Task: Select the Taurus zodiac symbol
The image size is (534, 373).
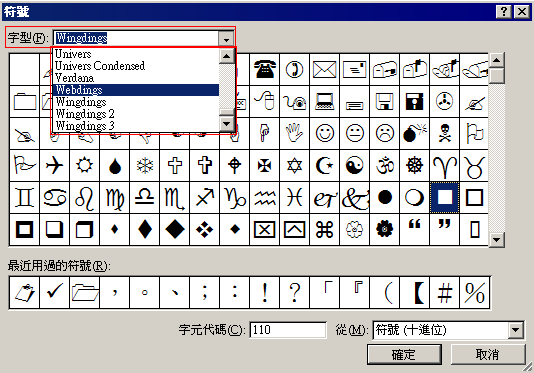Action: [x=474, y=166]
